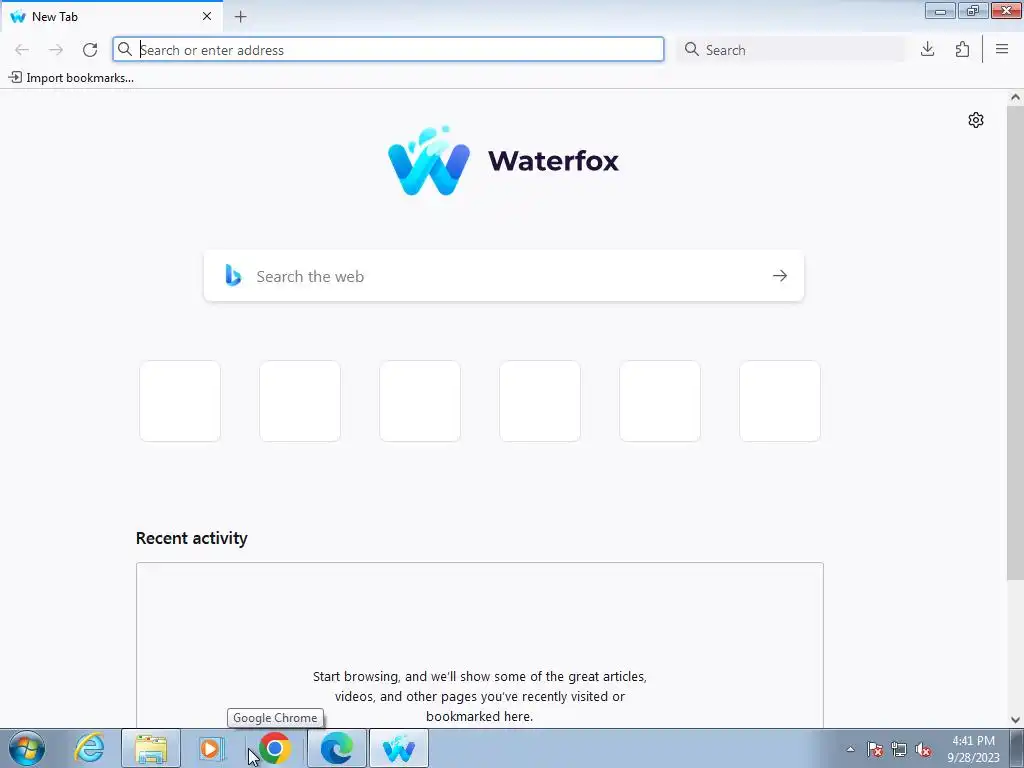Screen dimensions: 1024x768
Task: Select the New Tab tab
Action: [111, 16]
